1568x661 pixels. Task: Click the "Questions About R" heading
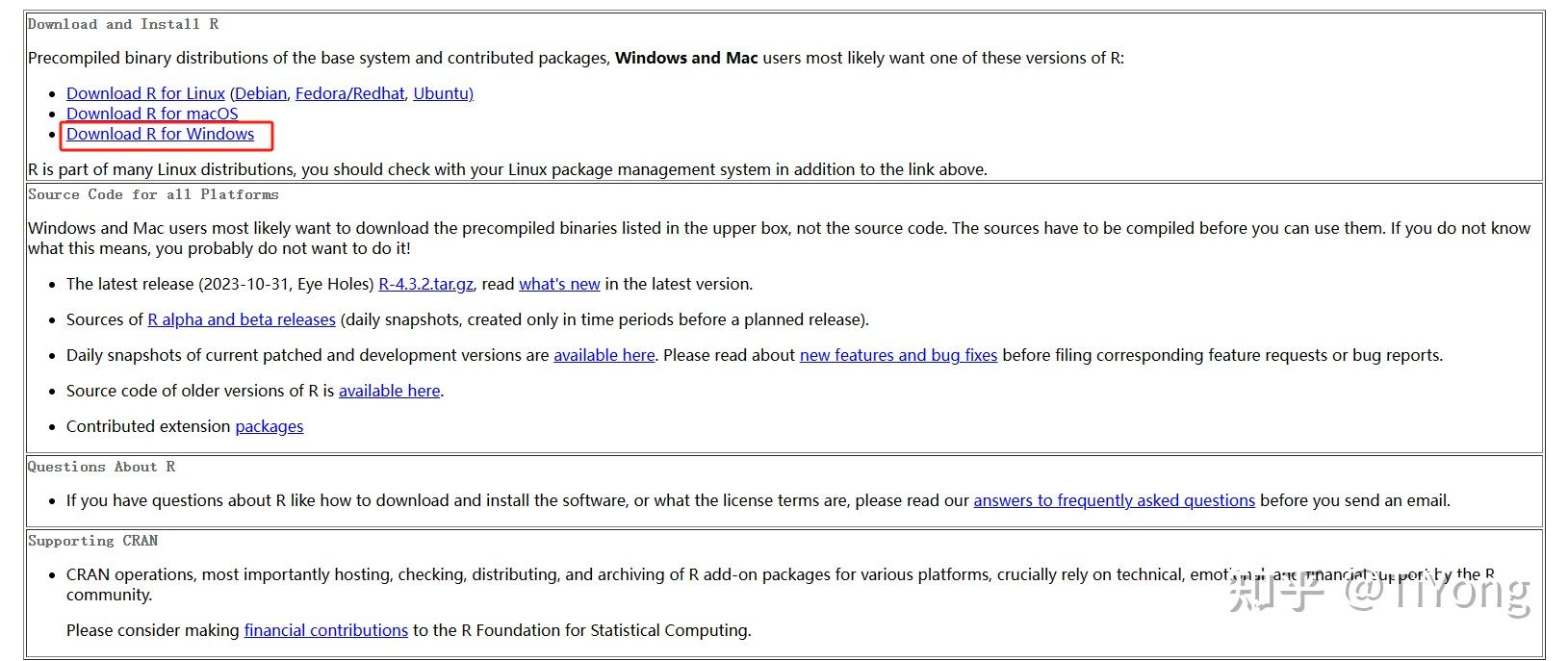tap(101, 467)
